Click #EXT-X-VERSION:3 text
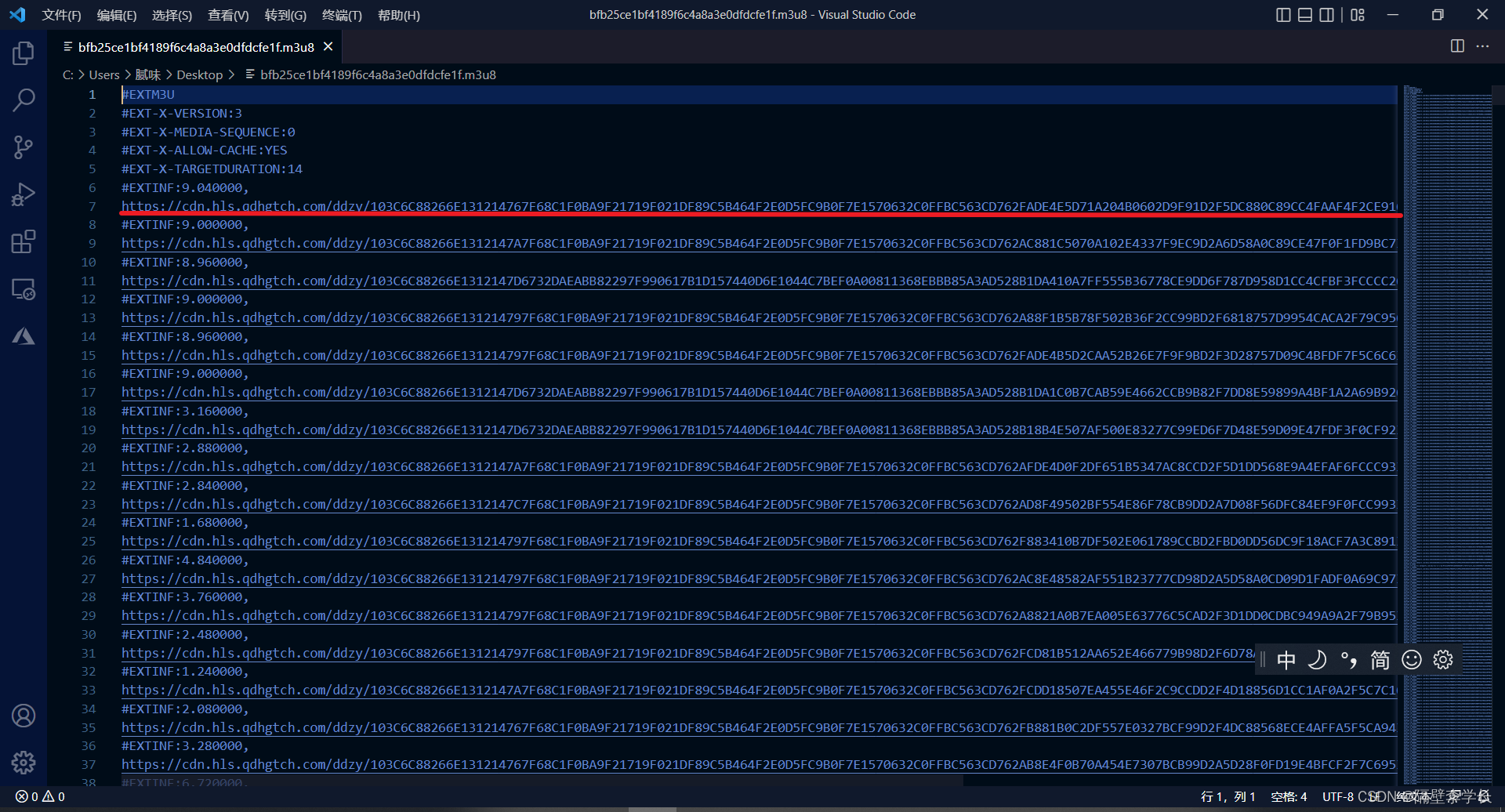Image resolution: width=1505 pixels, height=812 pixels. (x=182, y=113)
